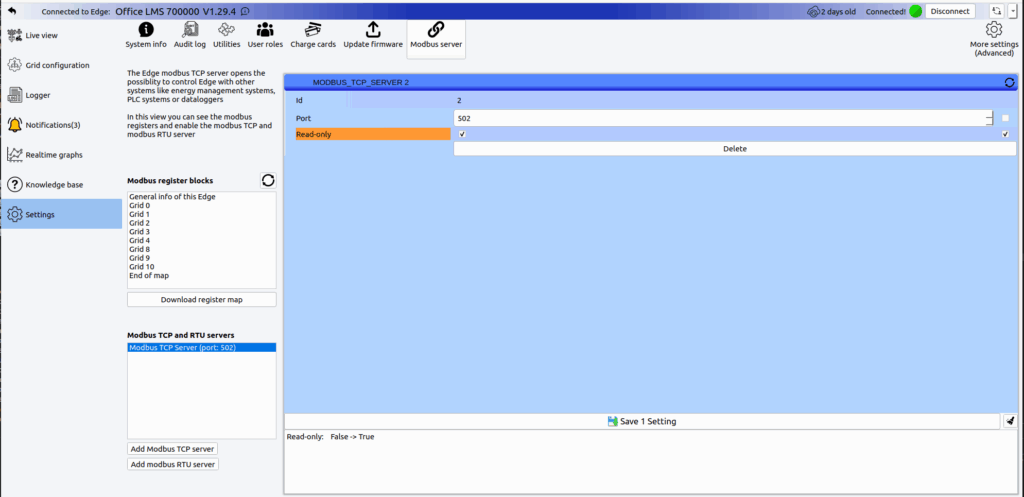Open System info page
1024x497 pixels.
(146, 35)
